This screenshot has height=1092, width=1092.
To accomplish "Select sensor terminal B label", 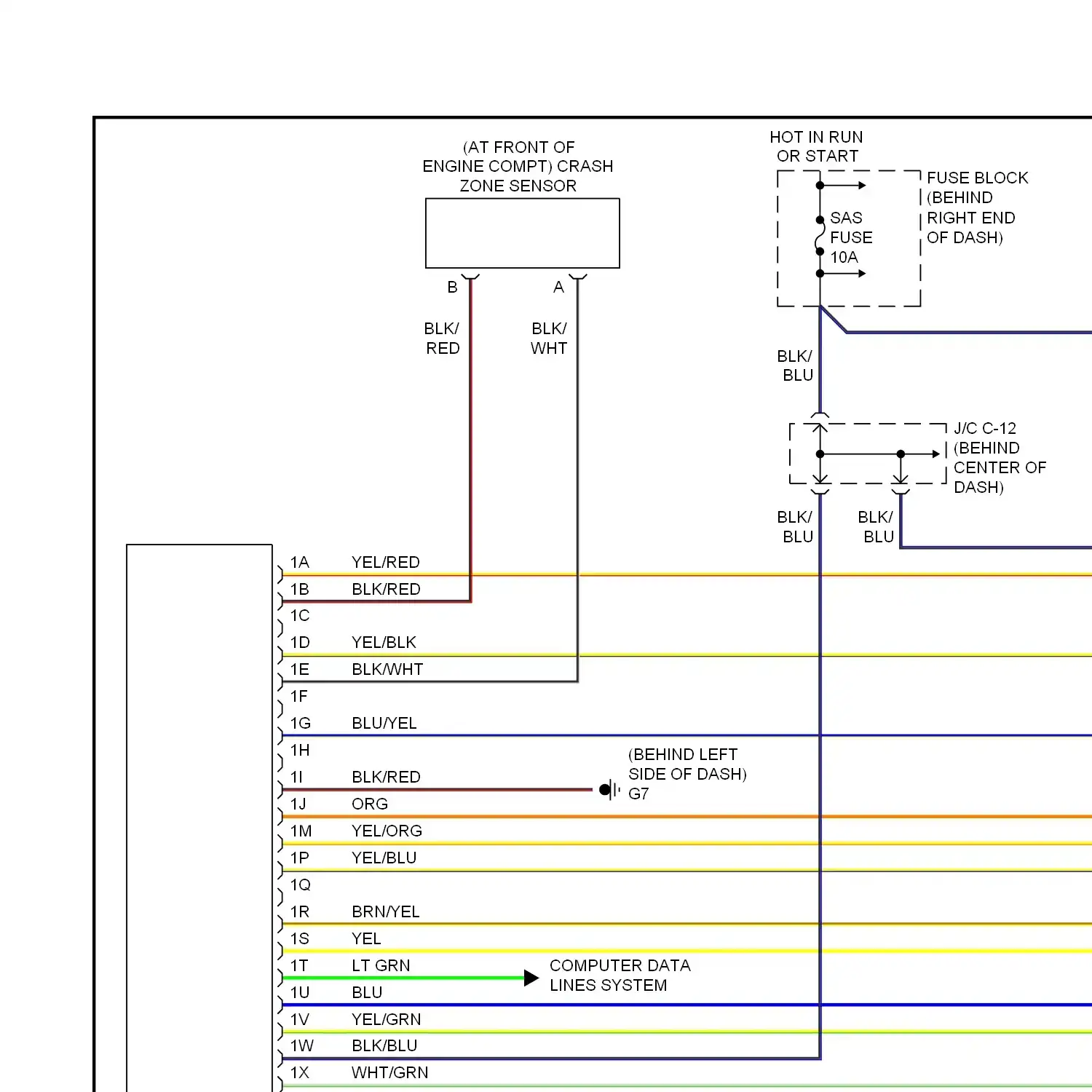I will 452,288.
